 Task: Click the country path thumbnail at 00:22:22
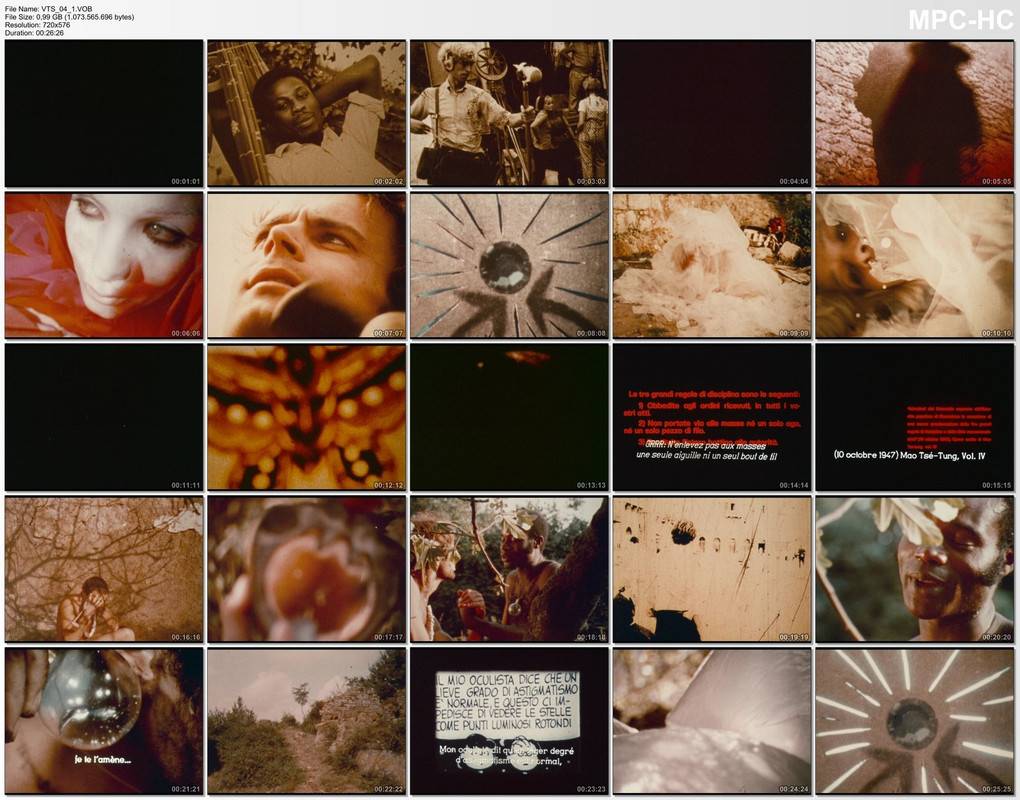(x=306, y=721)
